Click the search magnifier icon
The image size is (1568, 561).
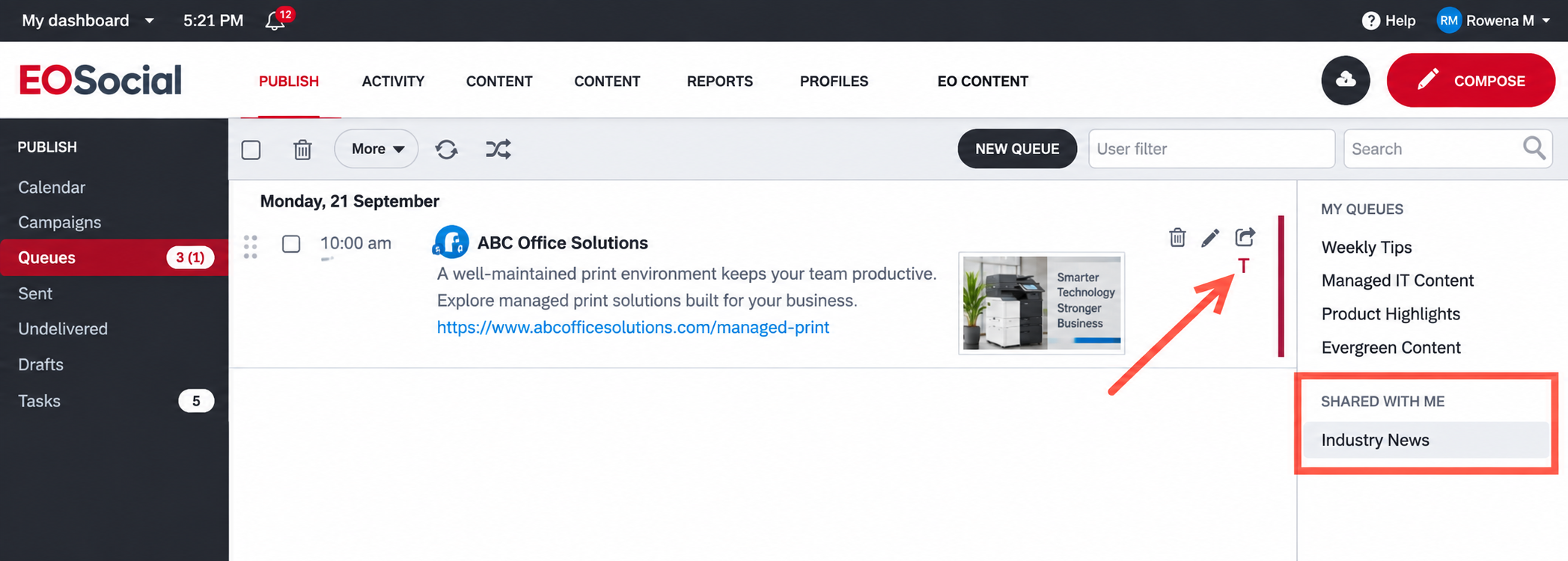pos(1534,148)
